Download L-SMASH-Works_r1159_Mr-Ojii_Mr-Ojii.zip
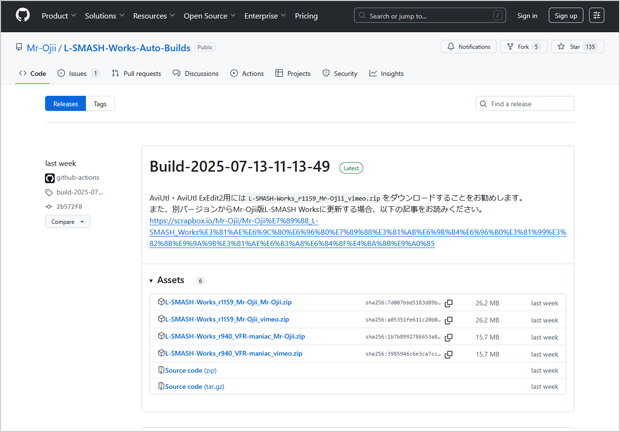The width and height of the screenshot is (620, 432). 228,302
